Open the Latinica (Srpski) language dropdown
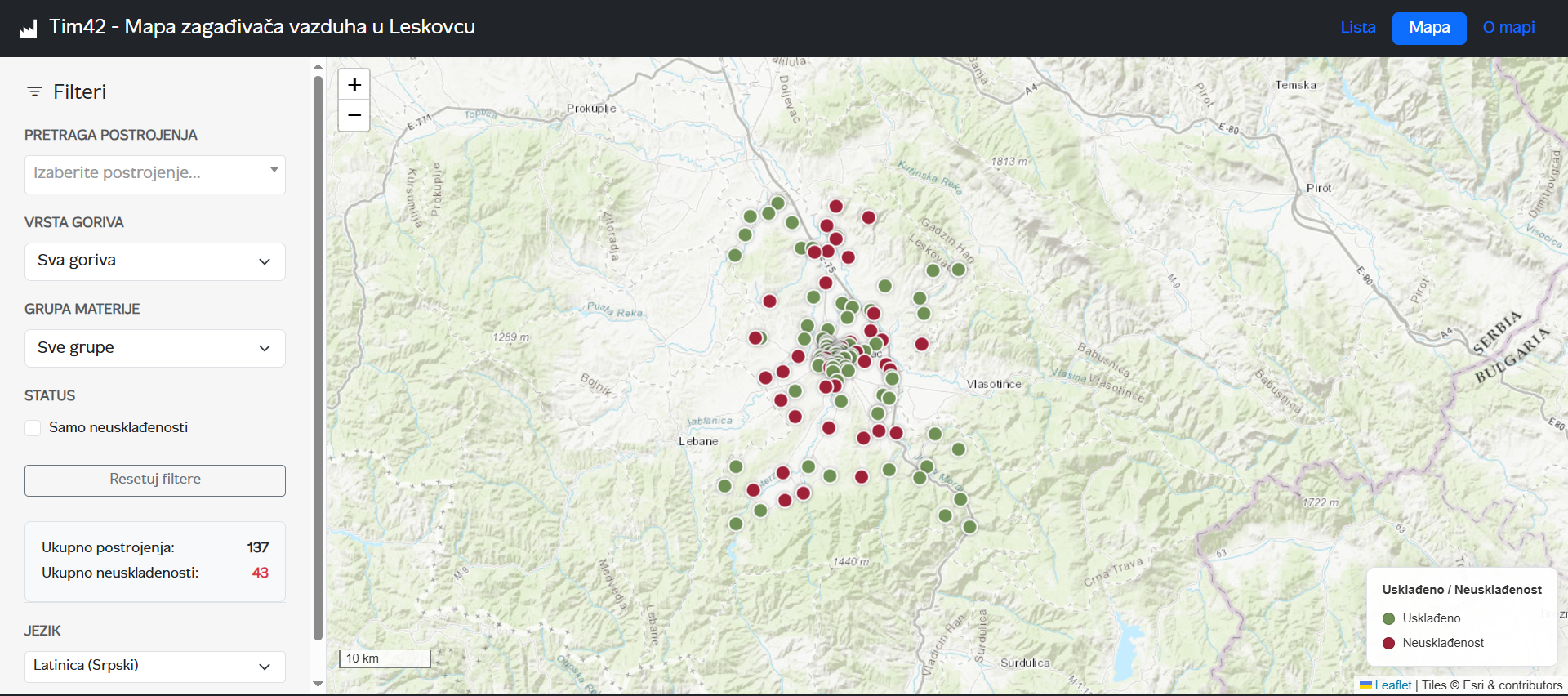The image size is (1568, 696). 155,666
